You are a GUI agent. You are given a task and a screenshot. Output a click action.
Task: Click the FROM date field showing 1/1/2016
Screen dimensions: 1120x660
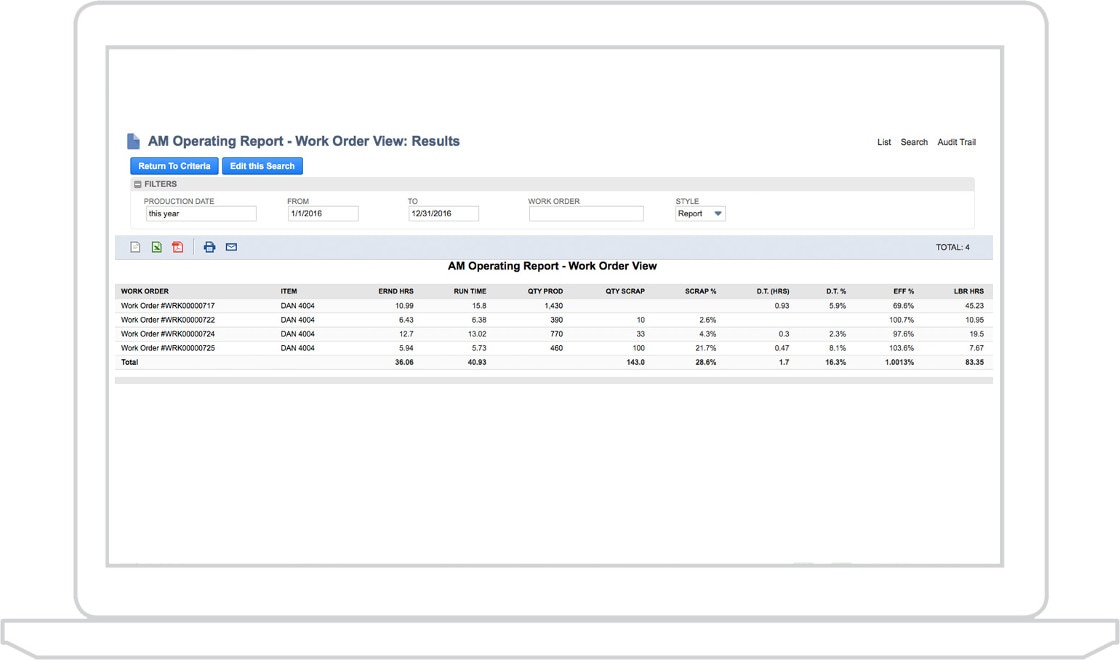(x=320, y=213)
